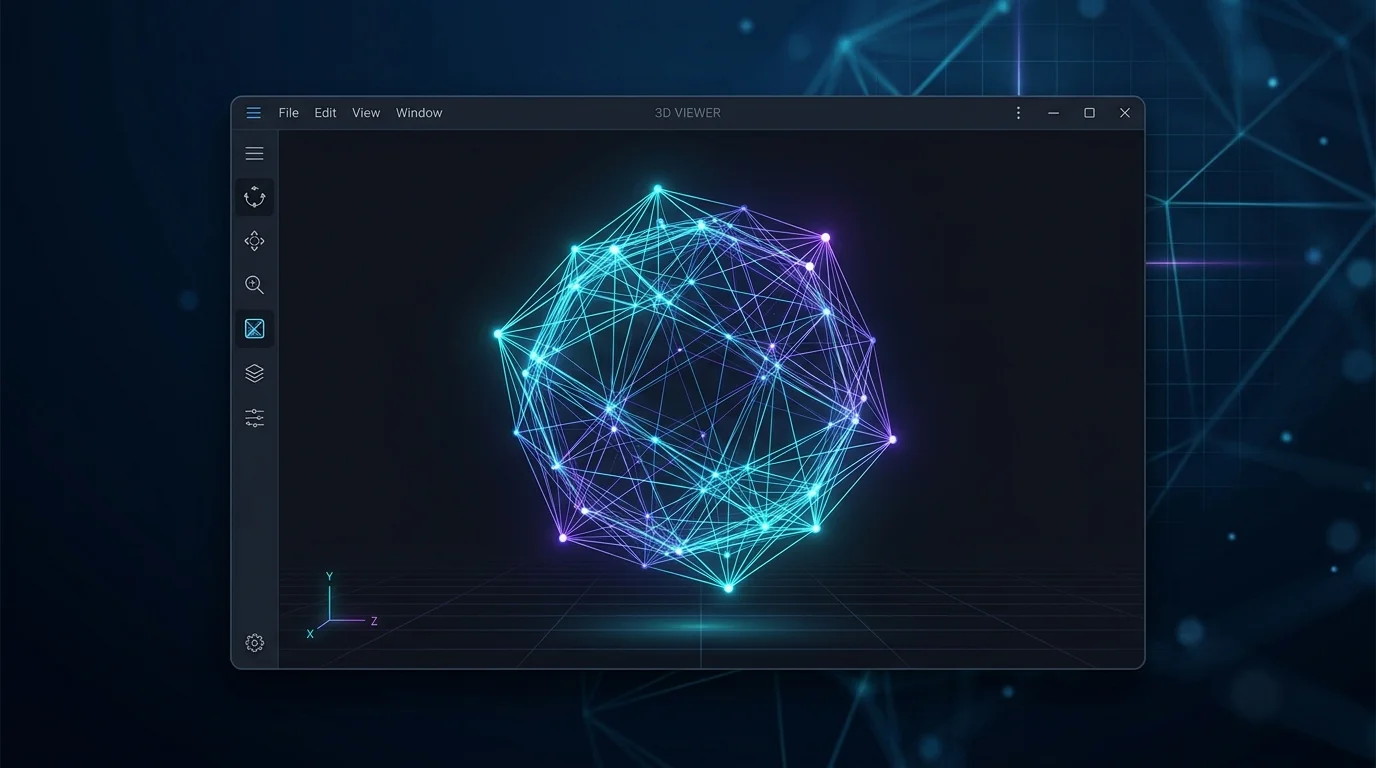Screen dimensions: 1376x768
Task: Expand the sidebar with the hamburger icon
Action: [x=255, y=153]
